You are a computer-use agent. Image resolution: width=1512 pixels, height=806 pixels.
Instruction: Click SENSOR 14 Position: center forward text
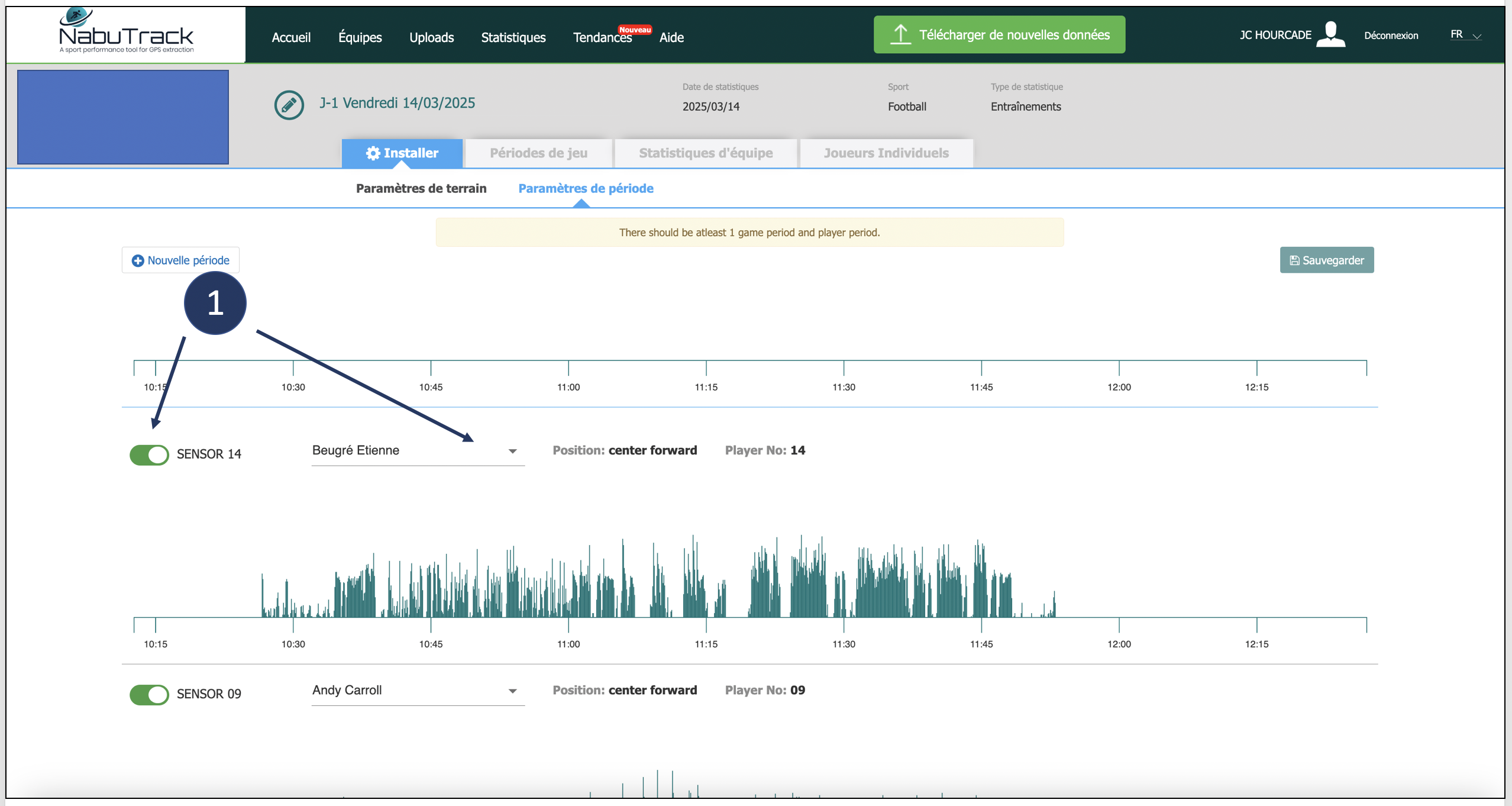click(625, 450)
